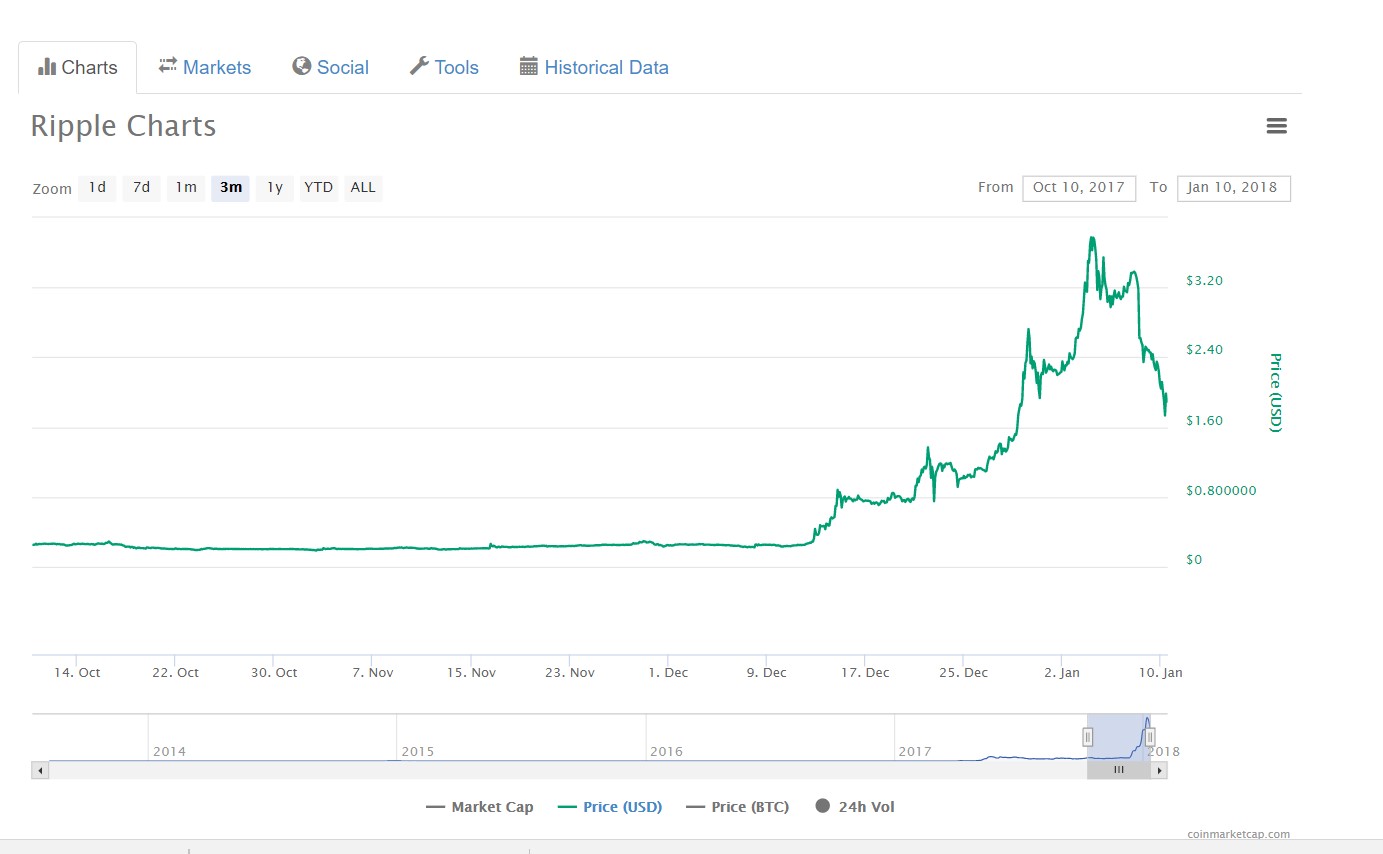Click the coinmarketcap.com credit link
The height and width of the screenshot is (854, 1383).
pos(1239,834)
